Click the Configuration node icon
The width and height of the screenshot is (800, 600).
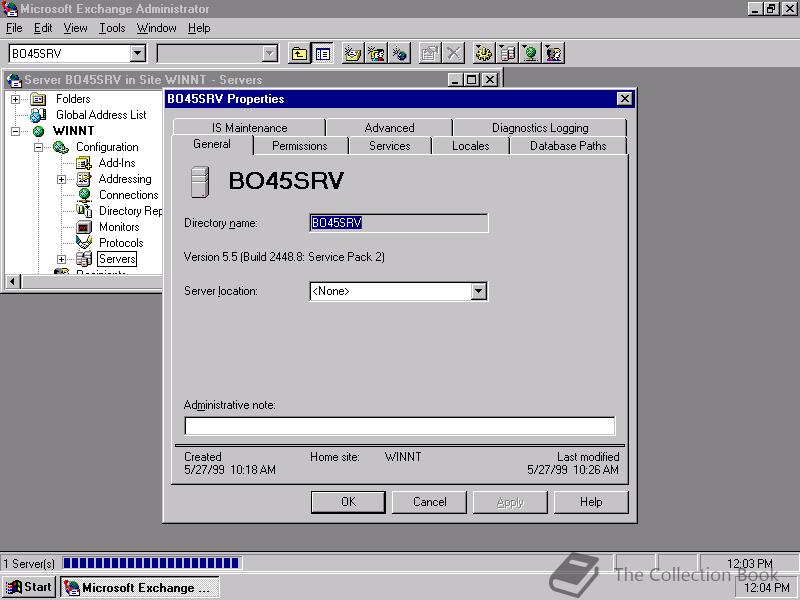pyautogui.click(x=60, y=147)
